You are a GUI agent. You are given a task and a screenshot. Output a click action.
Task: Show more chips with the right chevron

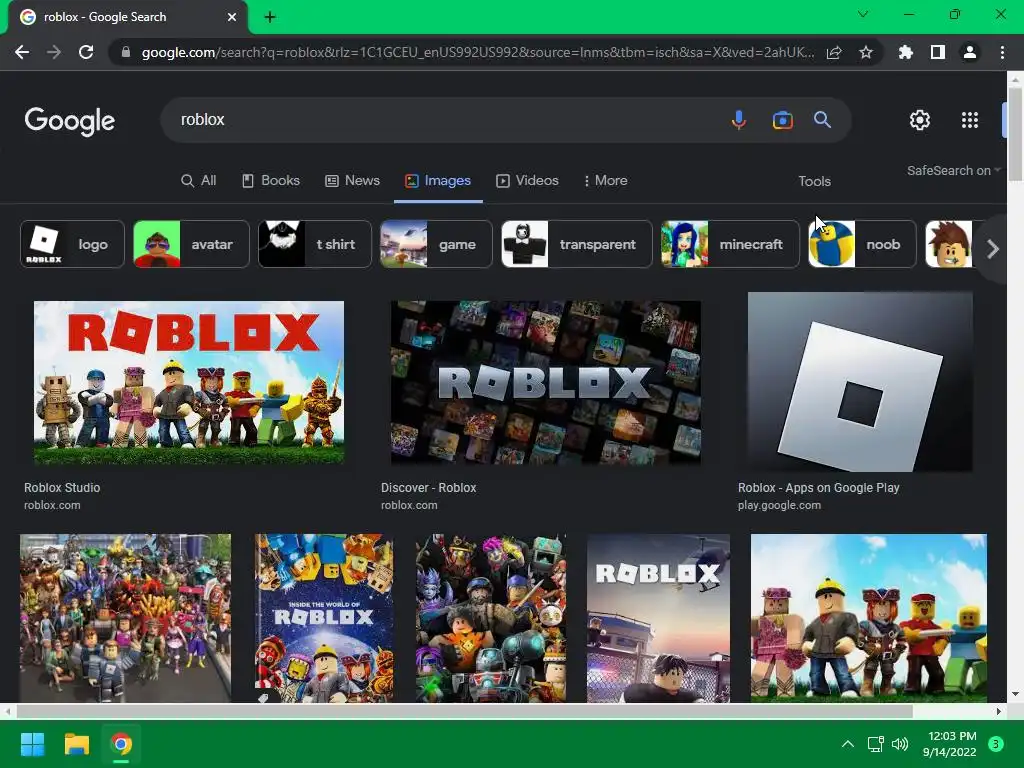(x=993, y=249)
